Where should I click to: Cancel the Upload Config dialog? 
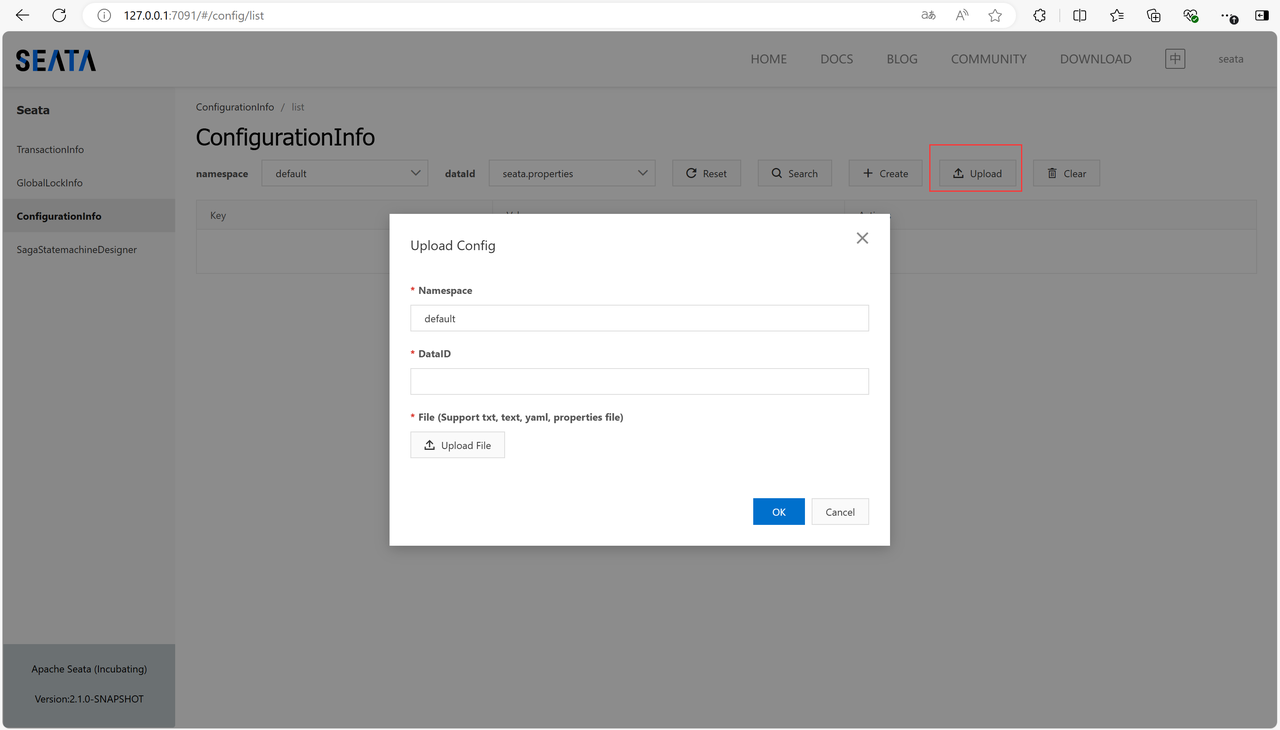pyautogui.click(x=839, y=512)
